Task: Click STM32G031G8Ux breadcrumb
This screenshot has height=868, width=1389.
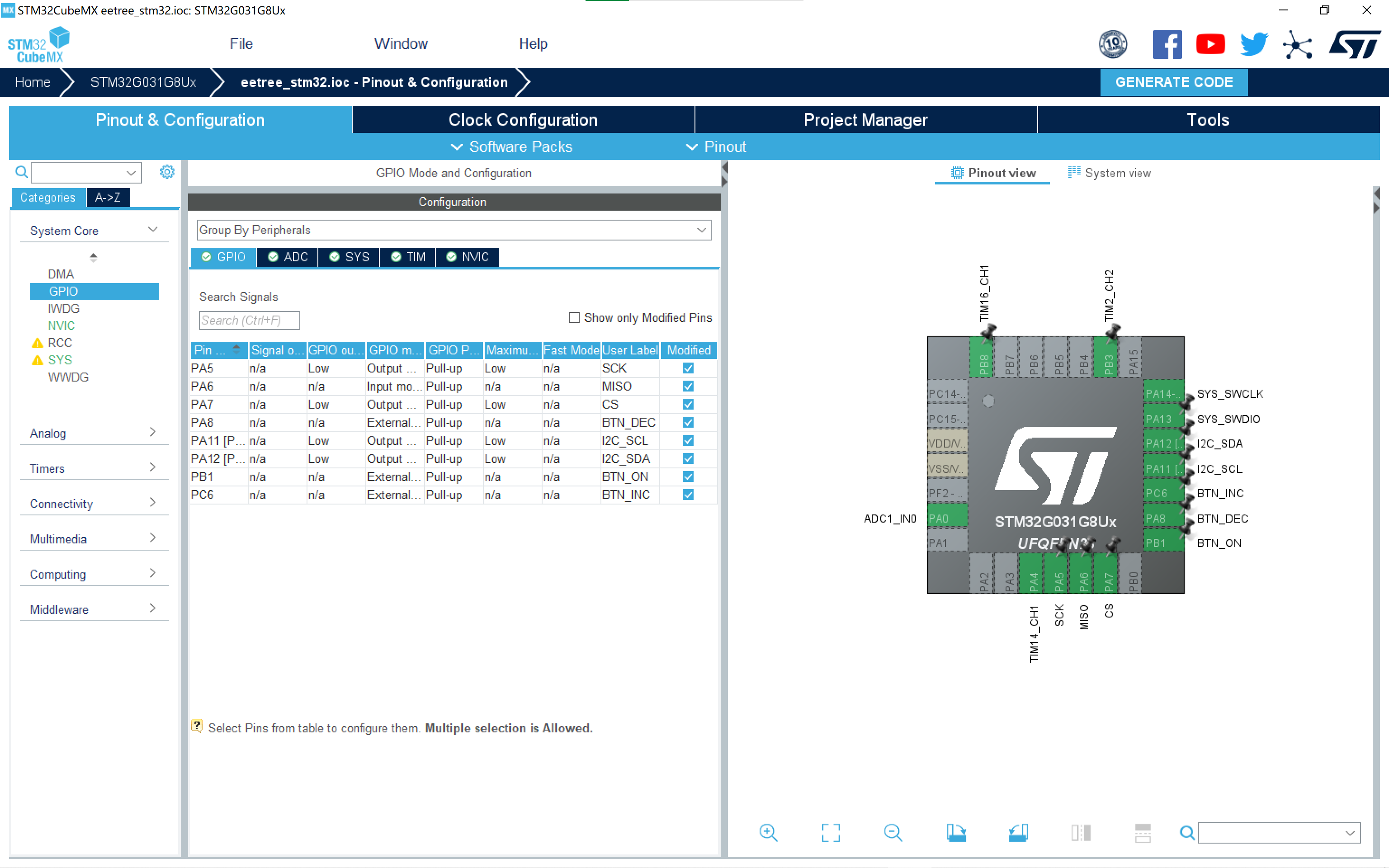Action: point(143,82)
